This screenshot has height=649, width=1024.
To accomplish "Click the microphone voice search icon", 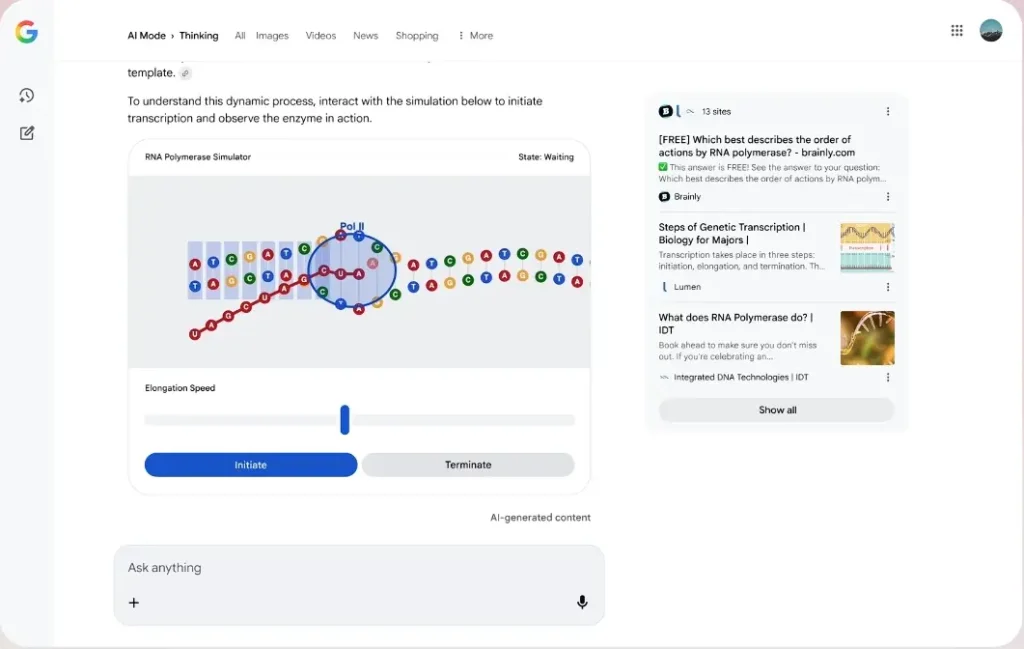I will click(582, 602).
